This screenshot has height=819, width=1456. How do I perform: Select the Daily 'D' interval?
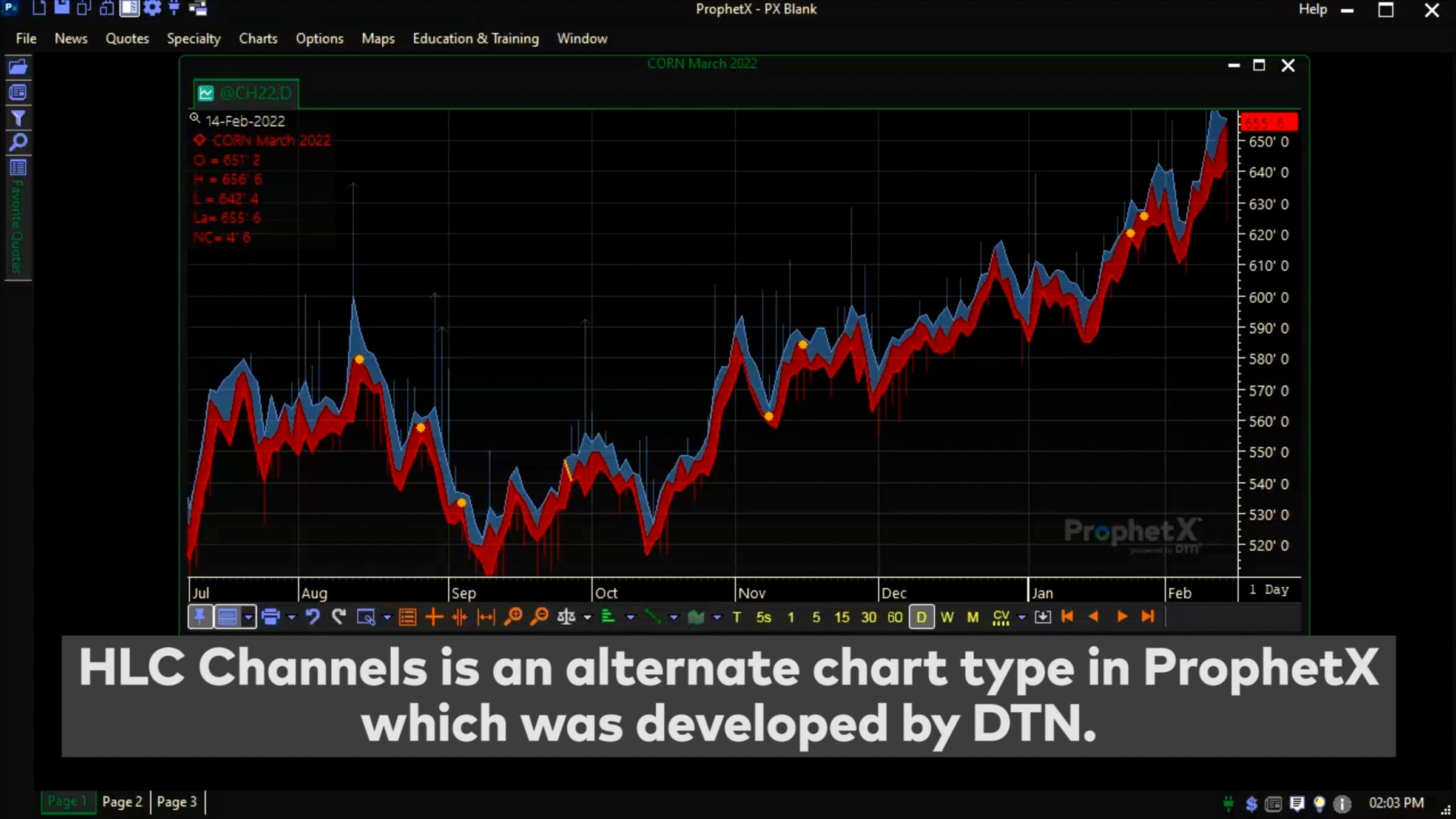pos(922,617)
